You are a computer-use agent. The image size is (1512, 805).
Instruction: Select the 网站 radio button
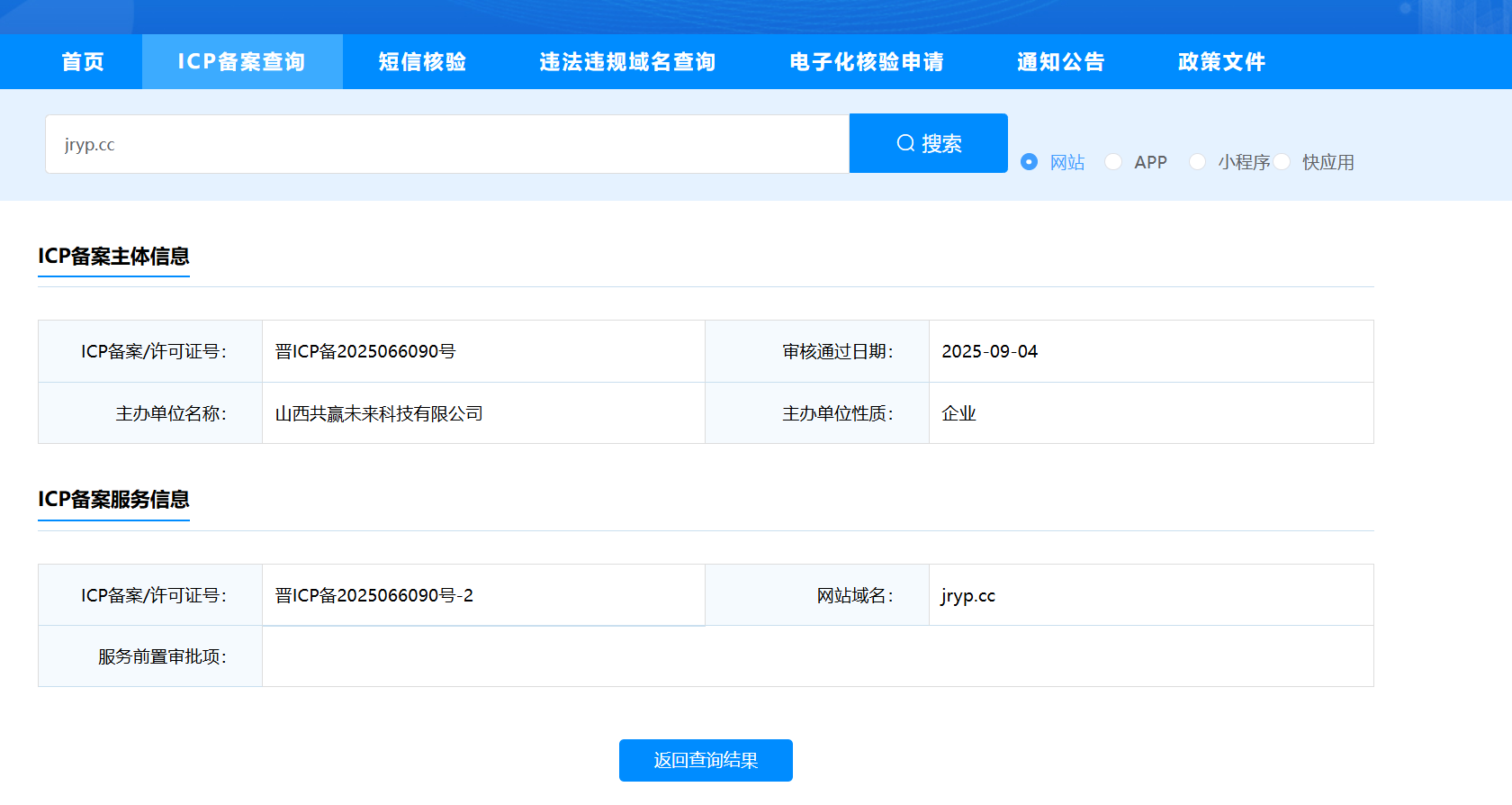(1029, 162)
